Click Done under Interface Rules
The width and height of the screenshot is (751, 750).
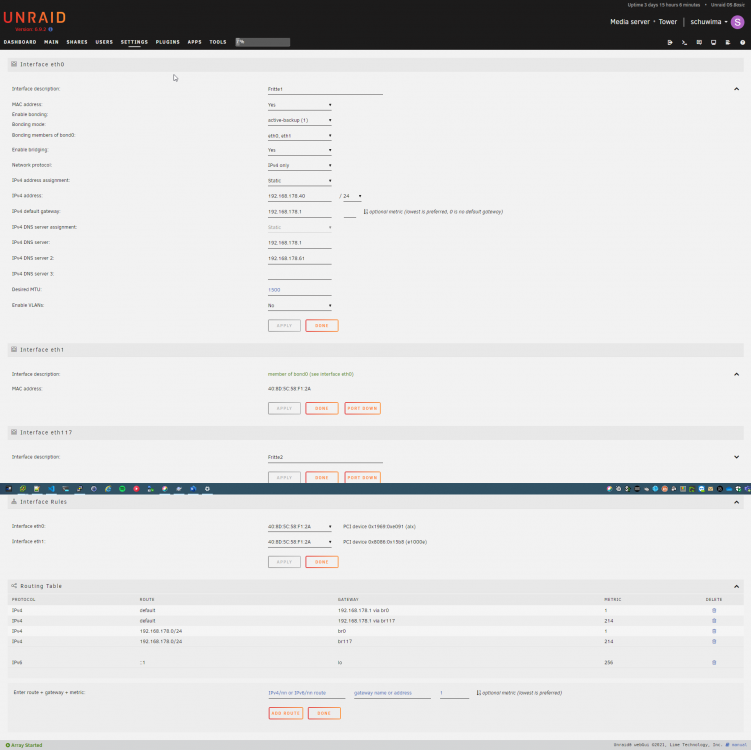(322, 562)
